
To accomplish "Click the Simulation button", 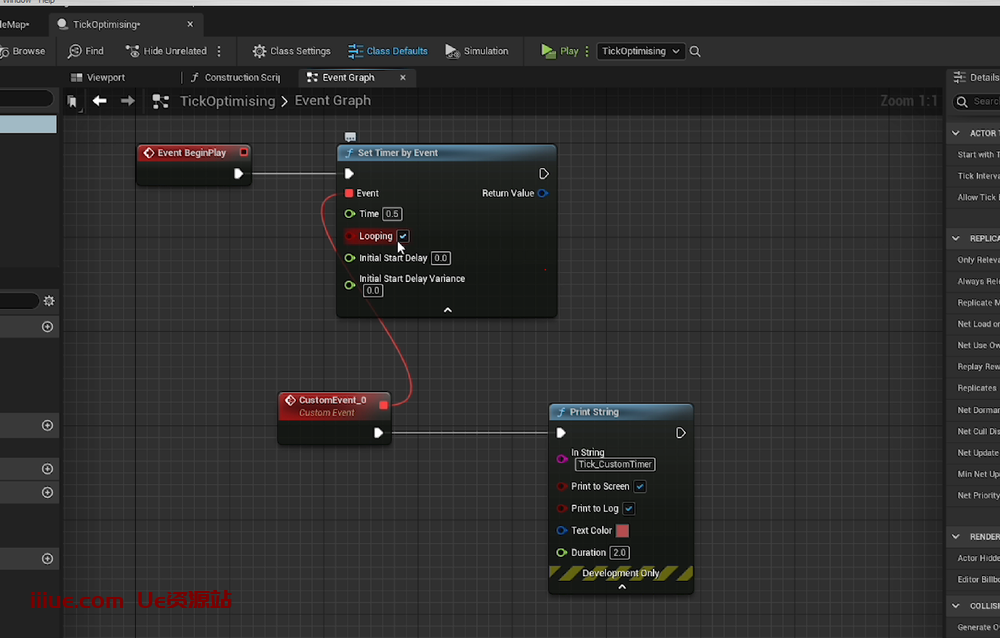I will [x=477, y=51].
